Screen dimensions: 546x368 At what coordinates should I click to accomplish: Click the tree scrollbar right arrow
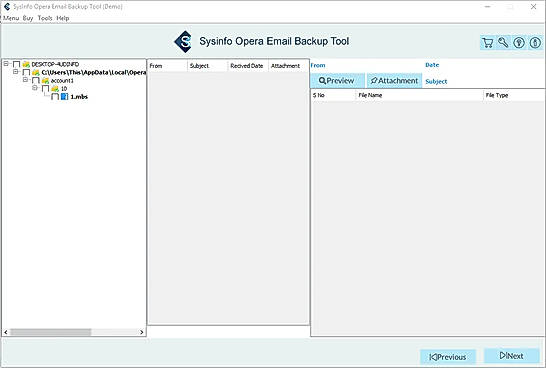pyautogui.click(x=142, y=332)
